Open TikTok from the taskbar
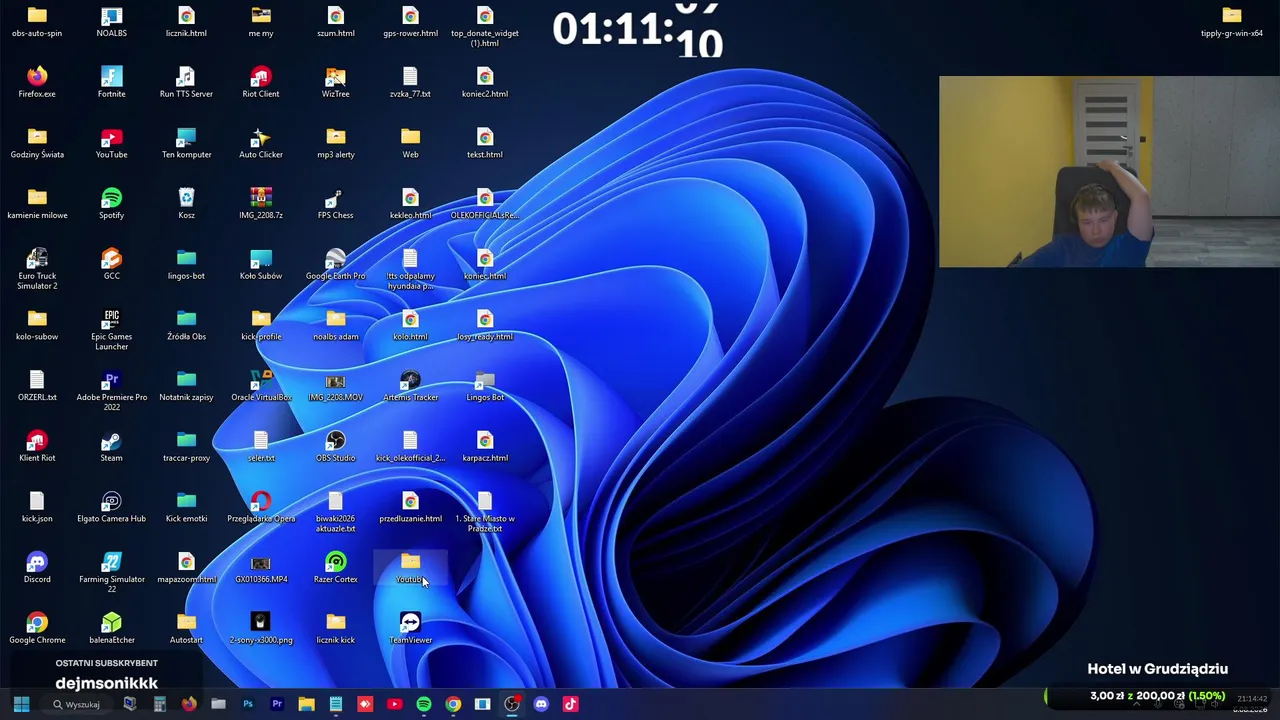This screenshot has height=720, width=1280. point(570,704)
